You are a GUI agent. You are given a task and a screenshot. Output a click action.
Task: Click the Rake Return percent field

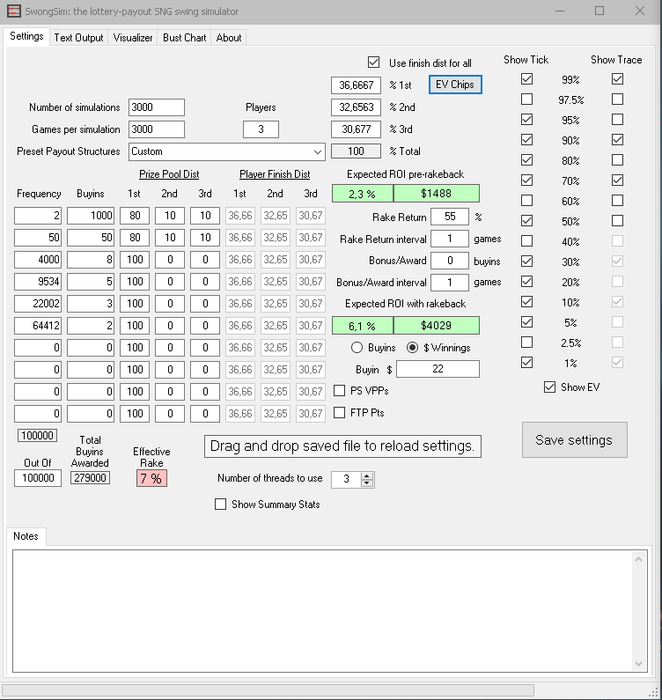[x=450, y=217]
